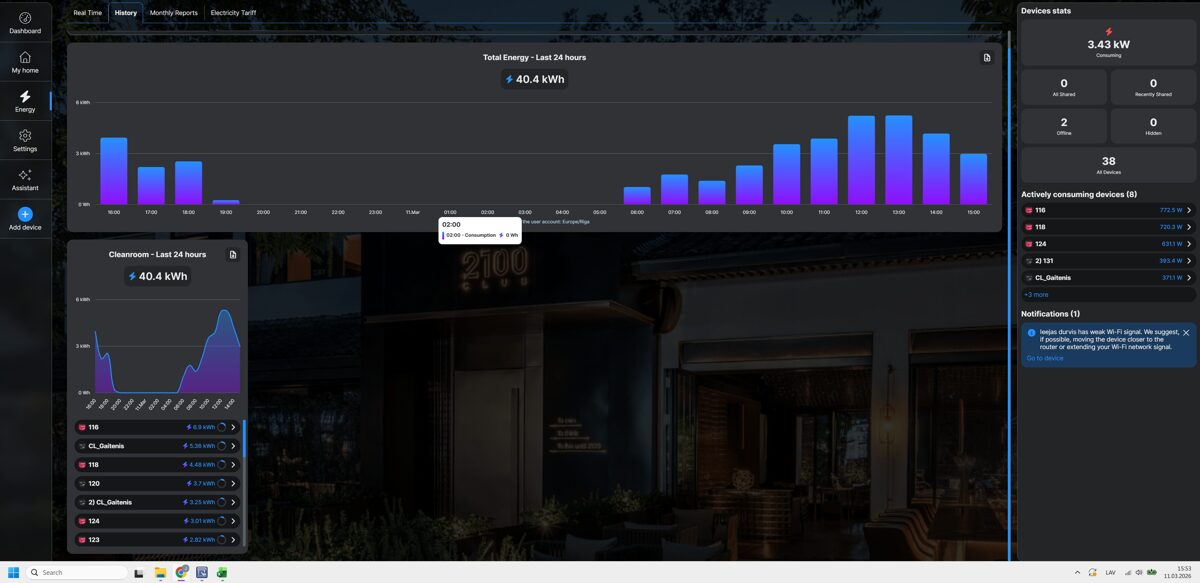Select the Electricity Tariff tab

coord(233,13)
